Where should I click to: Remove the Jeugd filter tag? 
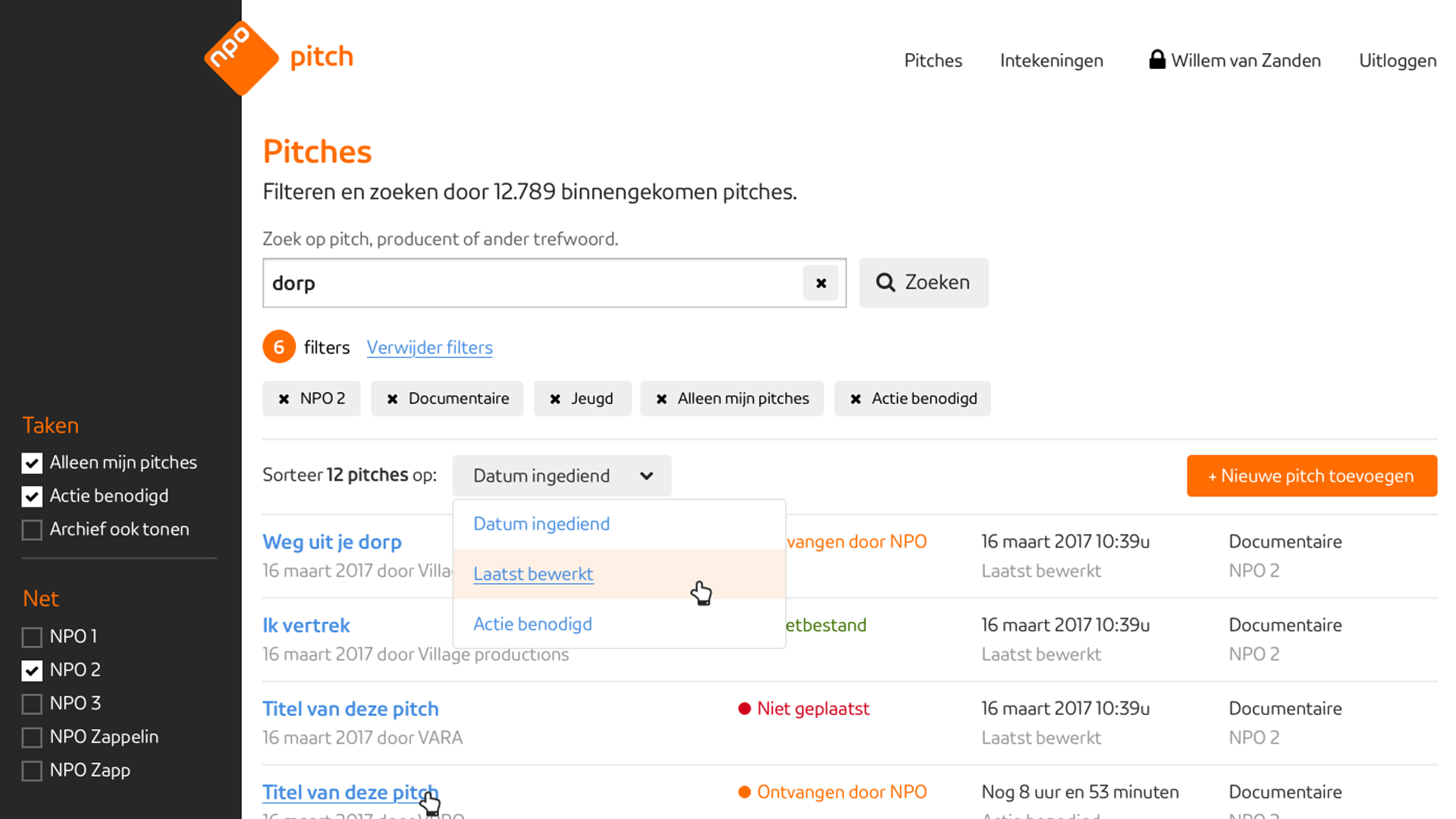pos(555,399)
